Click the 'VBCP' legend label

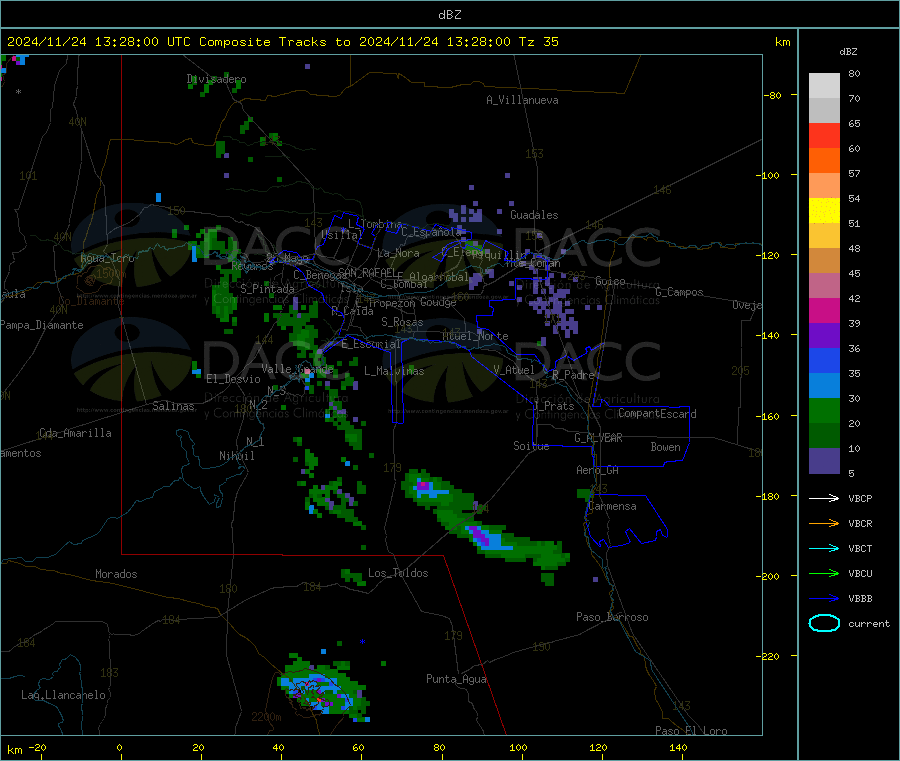pos(860,498)
